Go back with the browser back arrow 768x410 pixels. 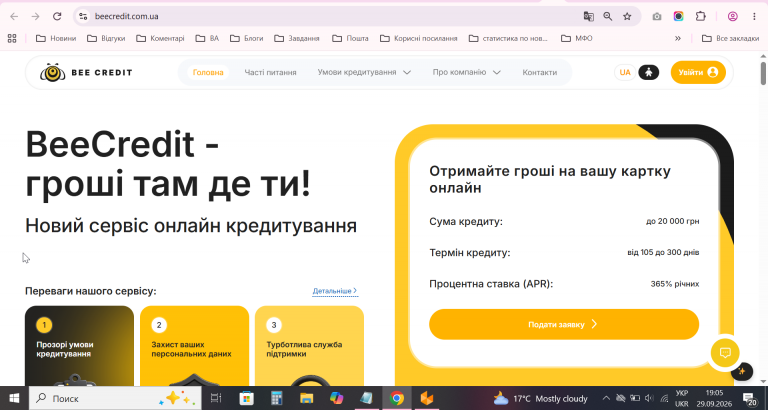(x=14, y=16)
